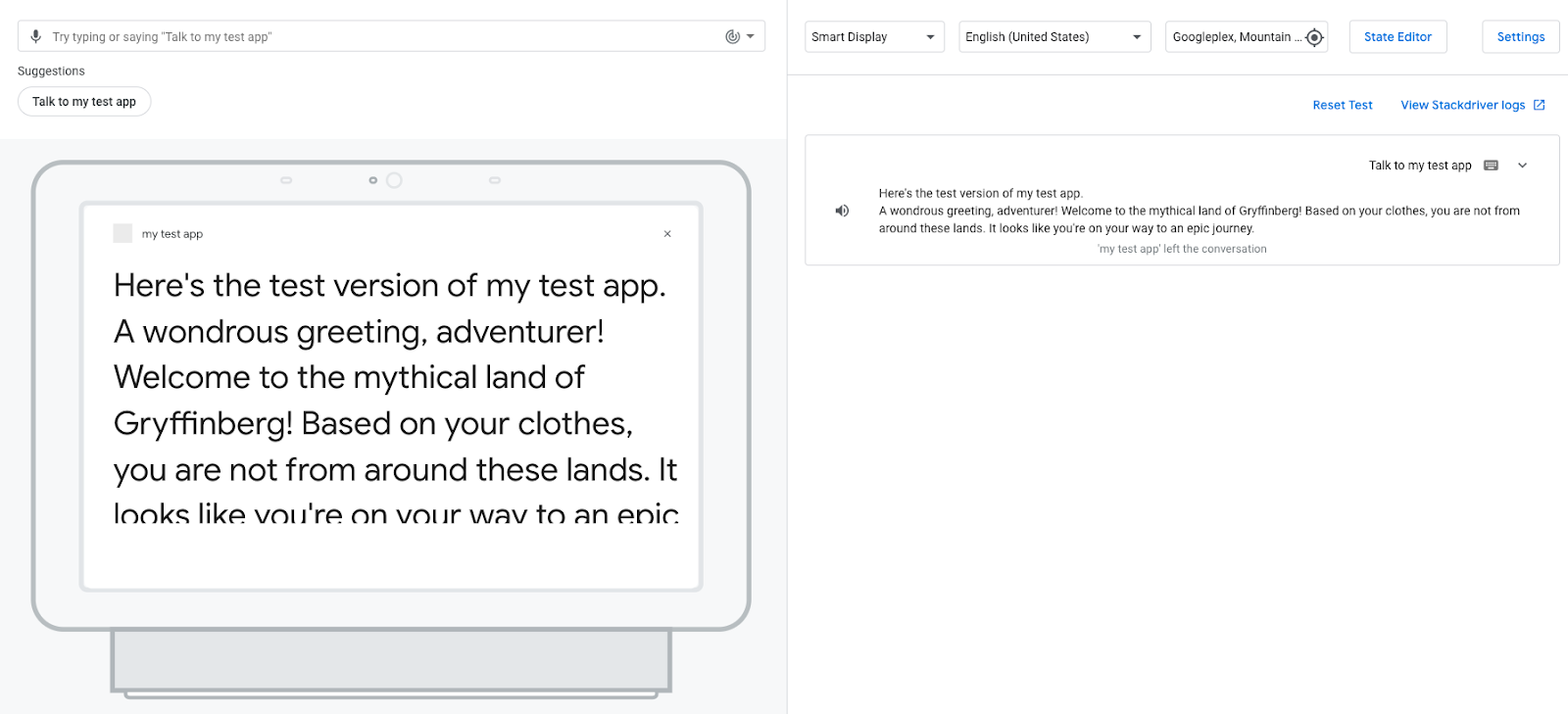This screenshot has height=714, width=1568.
Task: Click the voice input mode icon
Action: [x=732, y=36]
